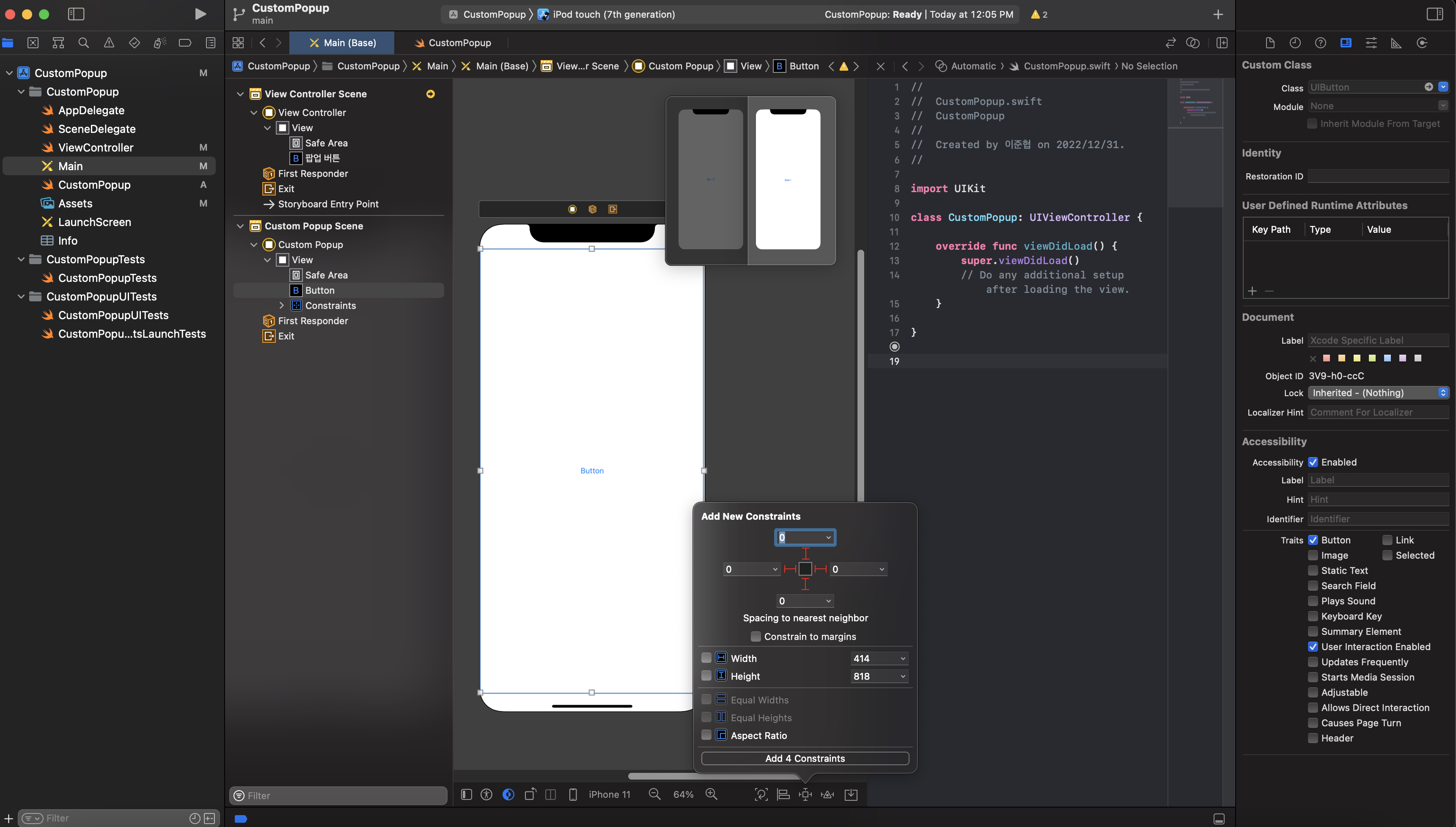The image size is (1456, 827).
Task: Enable Constrain to margins checkbox
Action: (x=755, y=636)
